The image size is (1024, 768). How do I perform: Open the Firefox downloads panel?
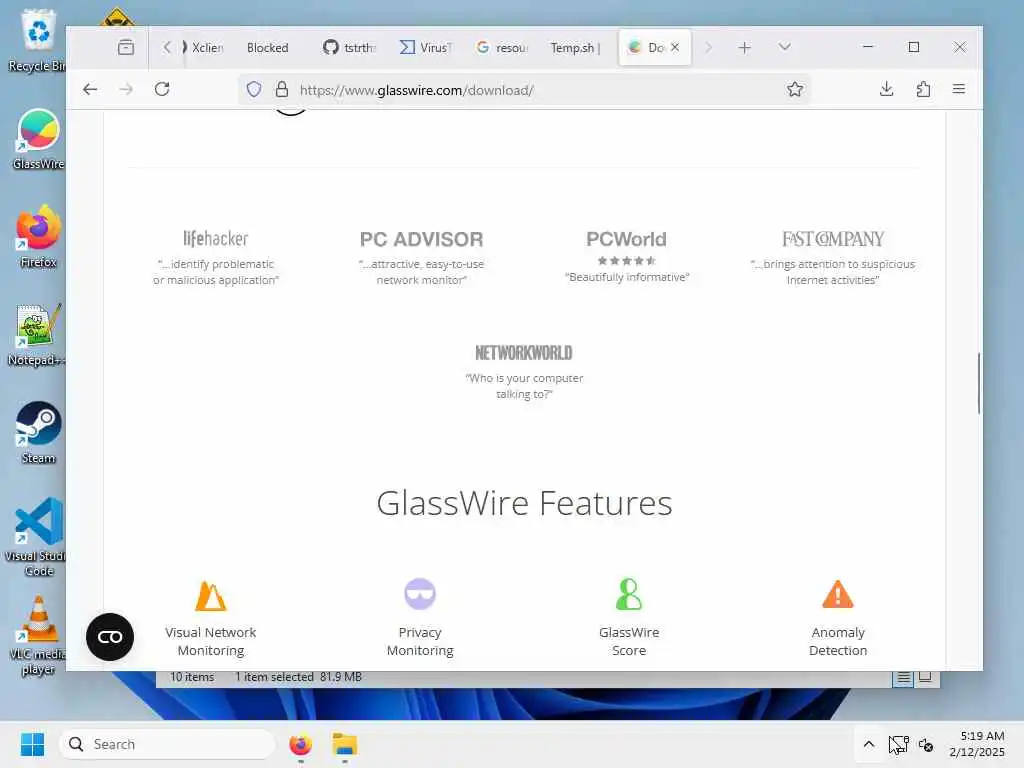click(x=886, y=89)
